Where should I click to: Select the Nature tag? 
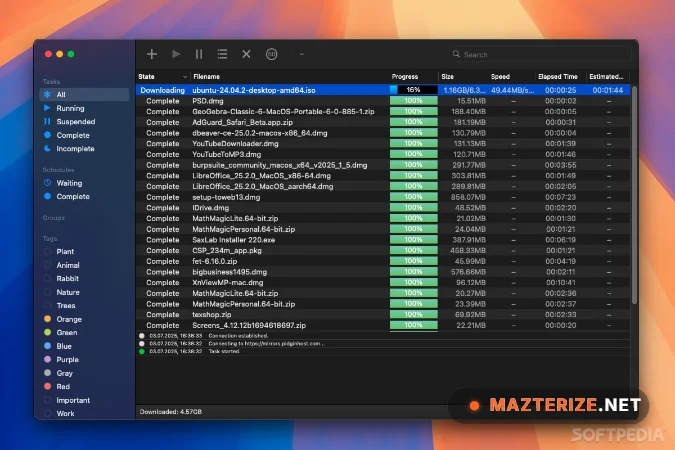(x=84, y=292)
